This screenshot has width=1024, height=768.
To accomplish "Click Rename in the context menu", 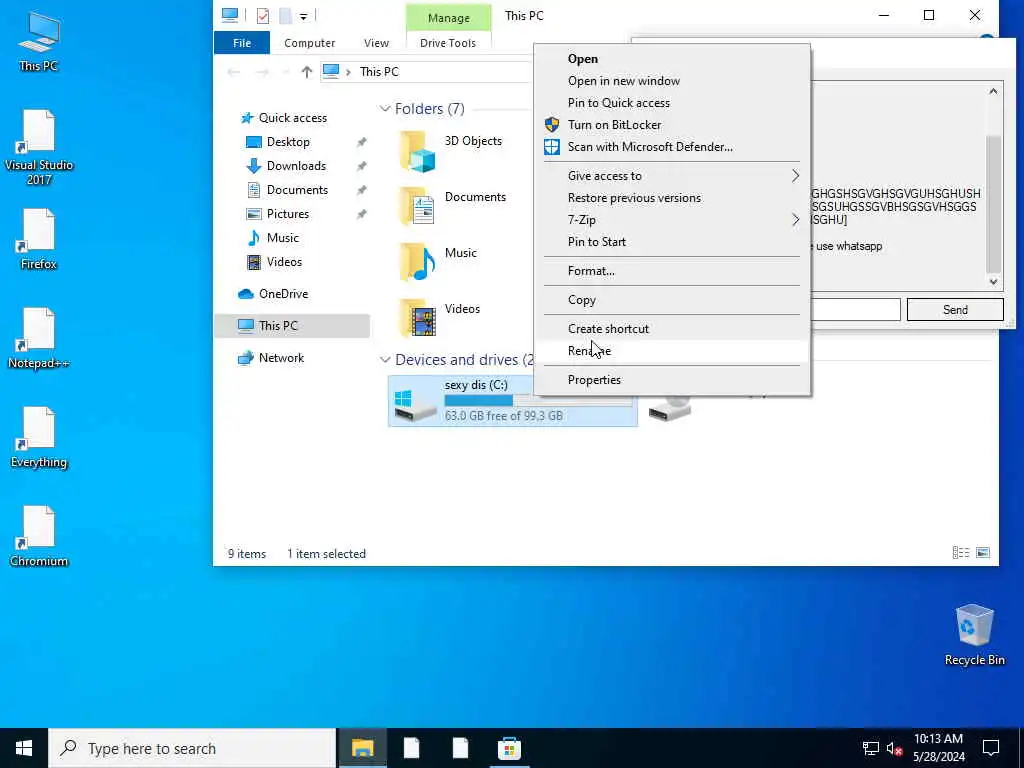I will pyautogui.click(x=673, y=351).
